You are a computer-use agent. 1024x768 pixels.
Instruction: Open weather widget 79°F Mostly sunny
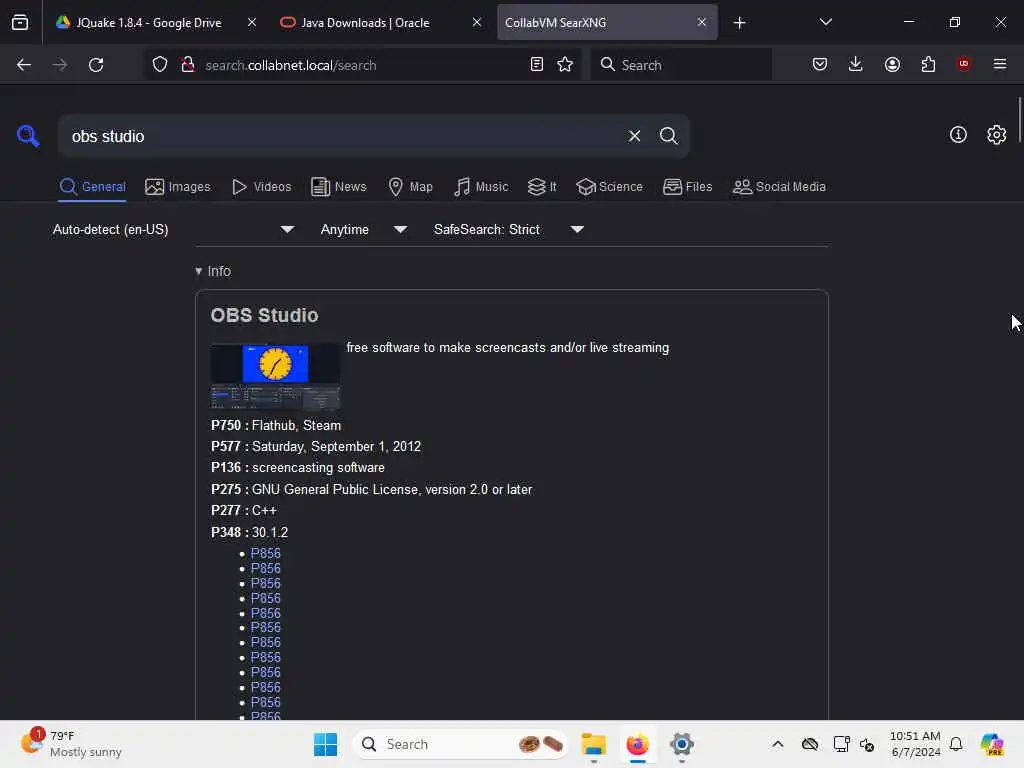pyautogui.click(x=72, y=744)
